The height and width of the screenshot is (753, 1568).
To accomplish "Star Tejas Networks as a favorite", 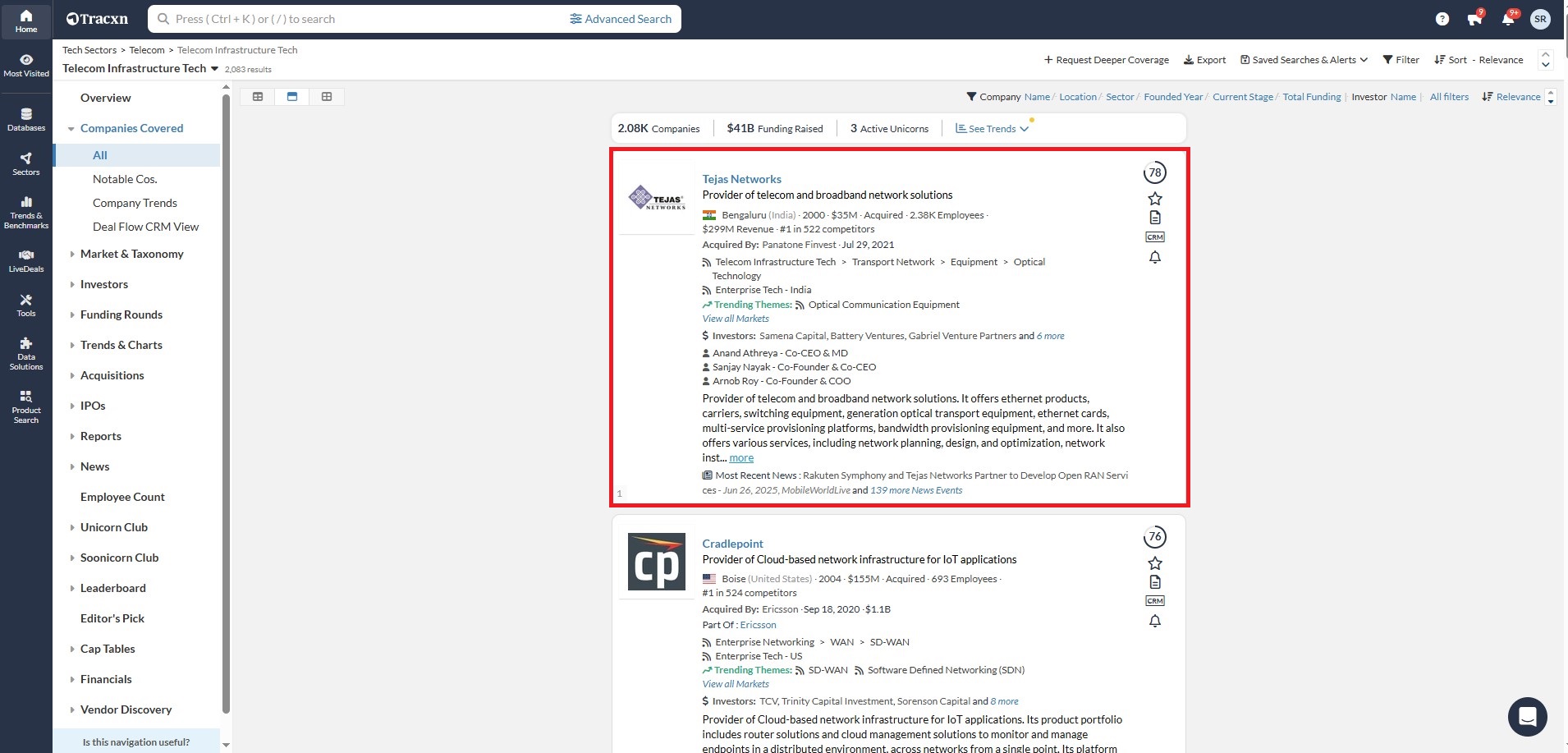I will (1154, 199).
